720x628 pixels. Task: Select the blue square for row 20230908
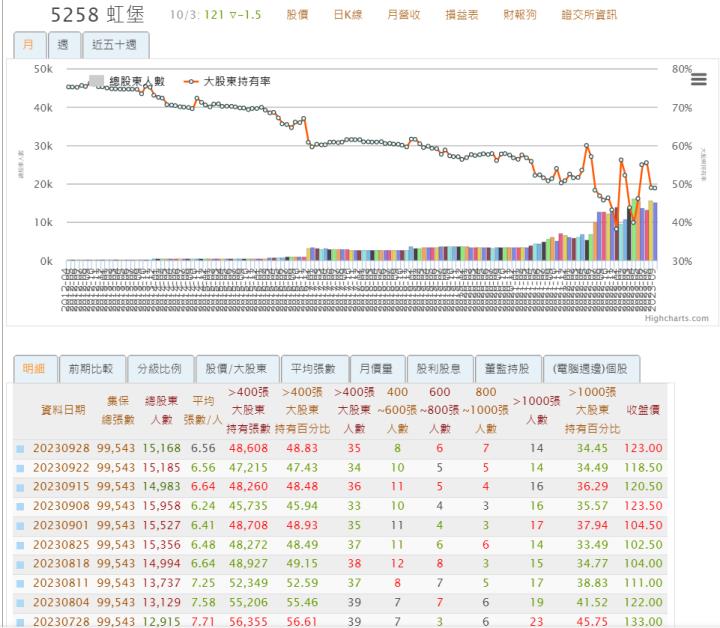click(x=20, y=506)
